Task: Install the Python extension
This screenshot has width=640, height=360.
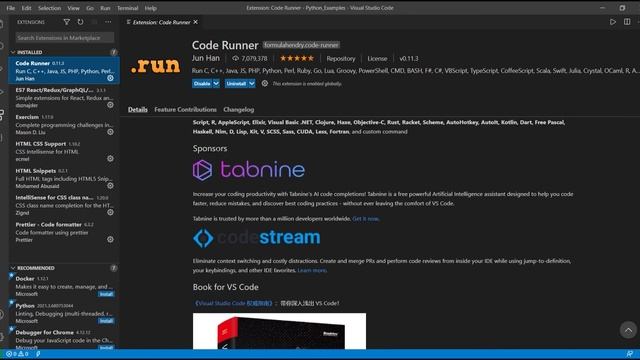Action: (106, 321)
